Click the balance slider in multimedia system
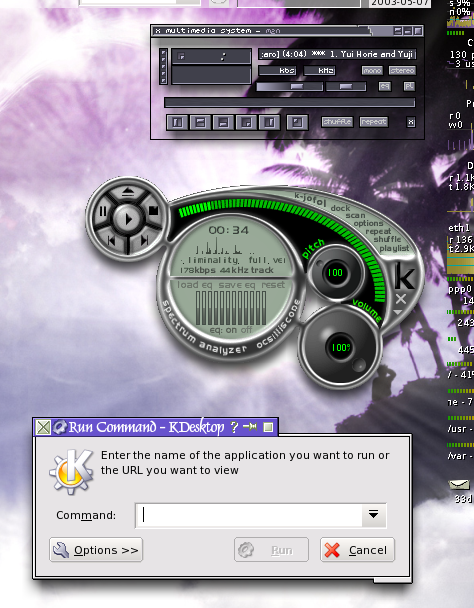Screen dimensions: 474x608 coord(346,86)
